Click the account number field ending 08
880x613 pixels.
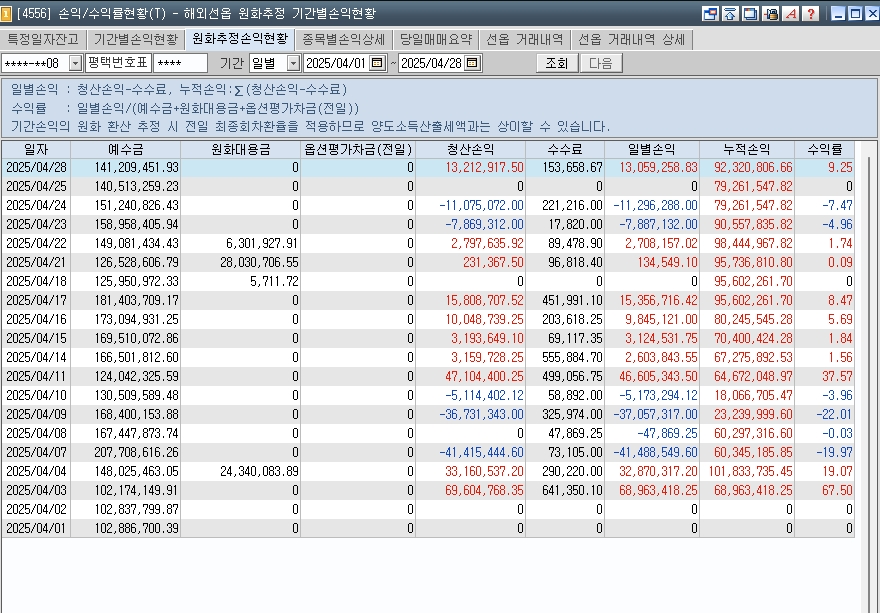[x=35, y=63]
